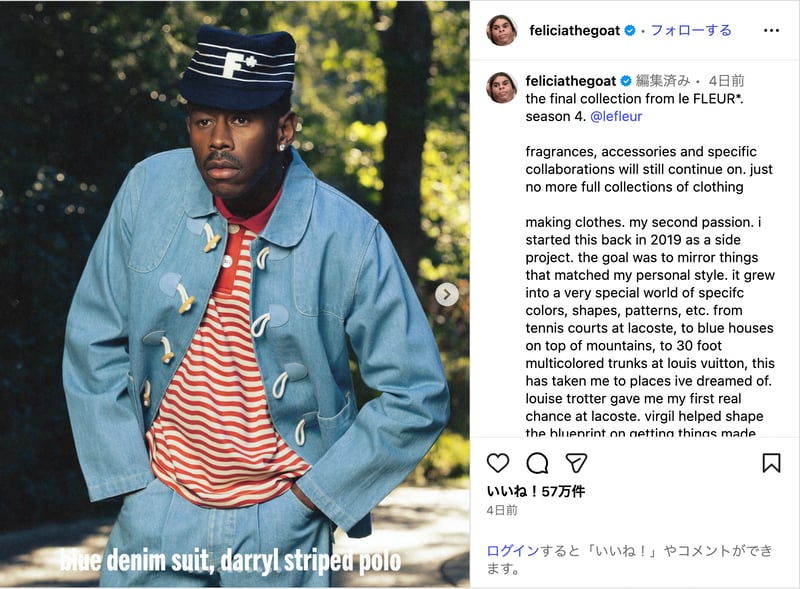This screenshot has width=800, height=589.
Task: Click the main photo of denim suit
Action: pyautogui.click(x=235, y=294)
